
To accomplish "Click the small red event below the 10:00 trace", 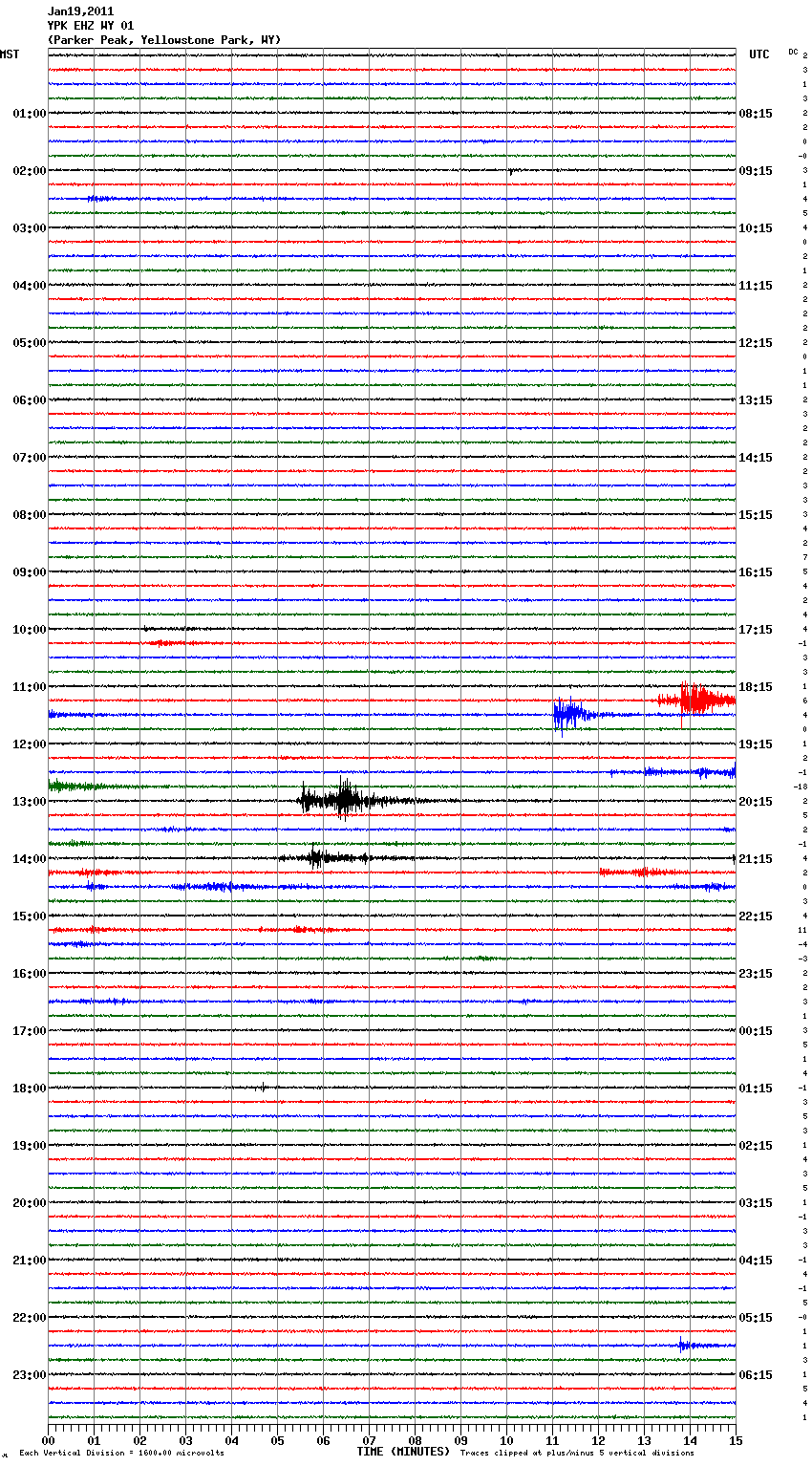I will click(172, 643).
